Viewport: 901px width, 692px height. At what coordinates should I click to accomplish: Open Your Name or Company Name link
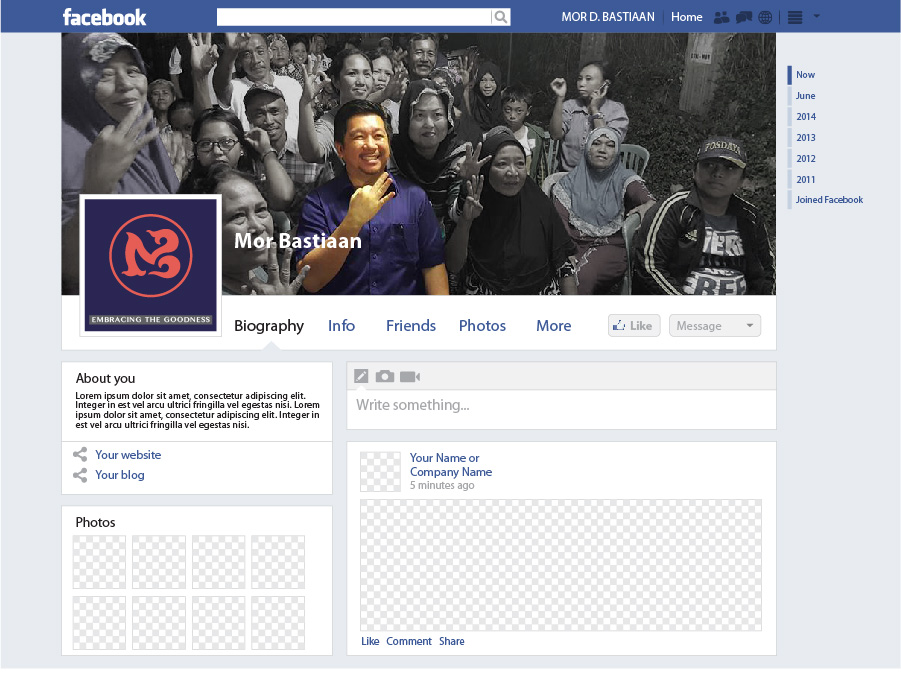click(x=450, y=464)
